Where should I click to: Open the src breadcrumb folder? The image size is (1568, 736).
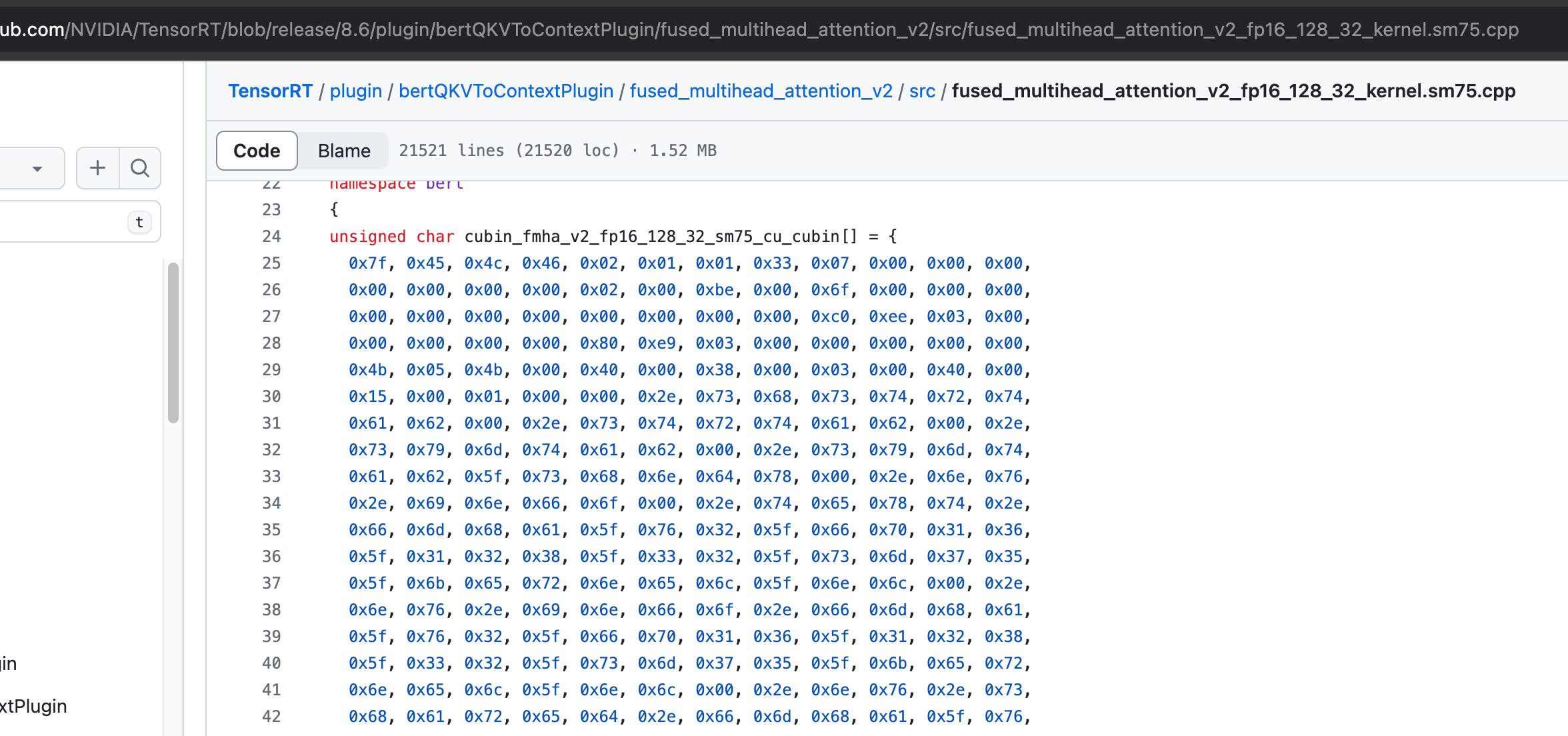click(922, 91)
